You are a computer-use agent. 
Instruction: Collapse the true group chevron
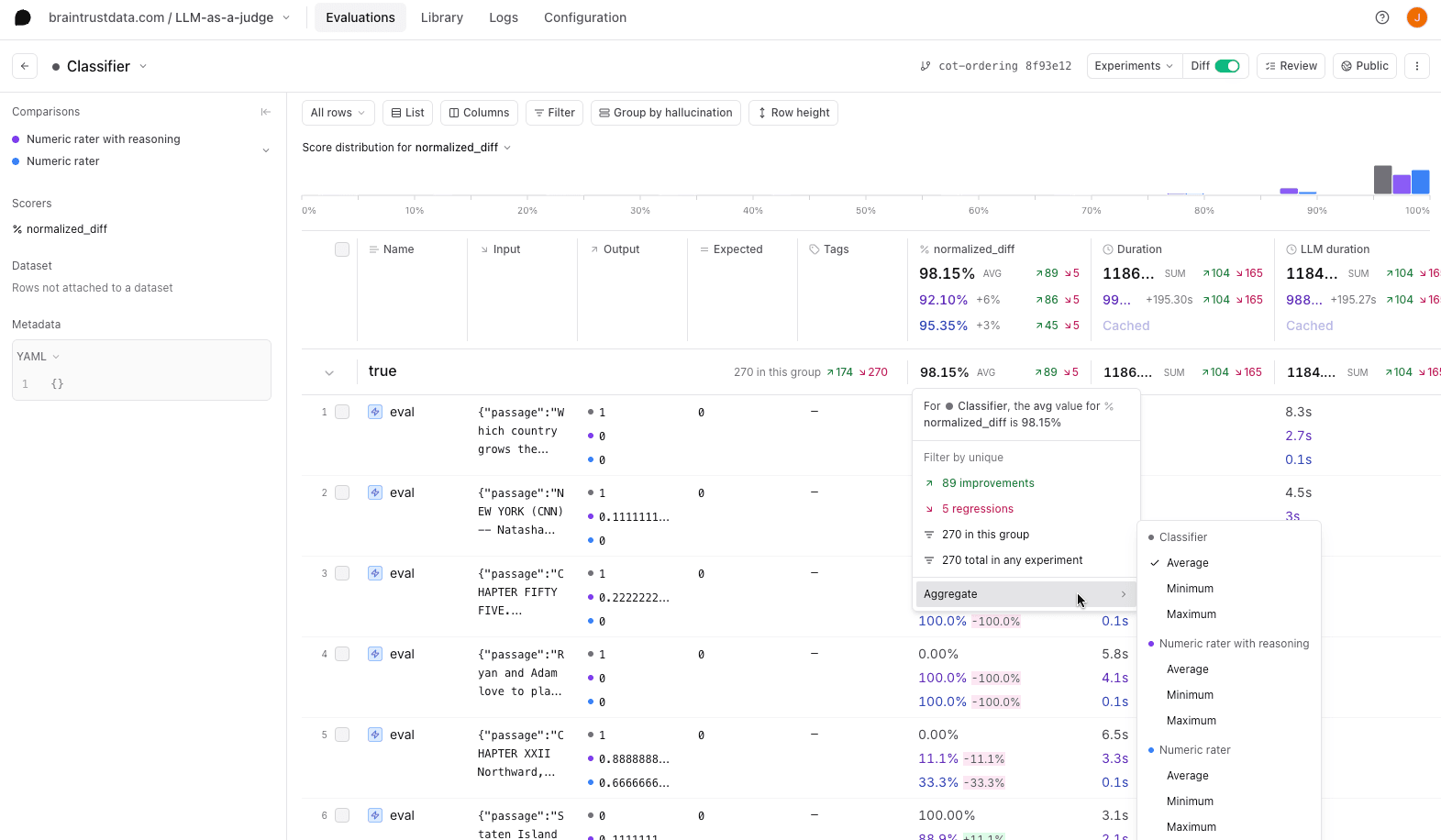point(329,372)
